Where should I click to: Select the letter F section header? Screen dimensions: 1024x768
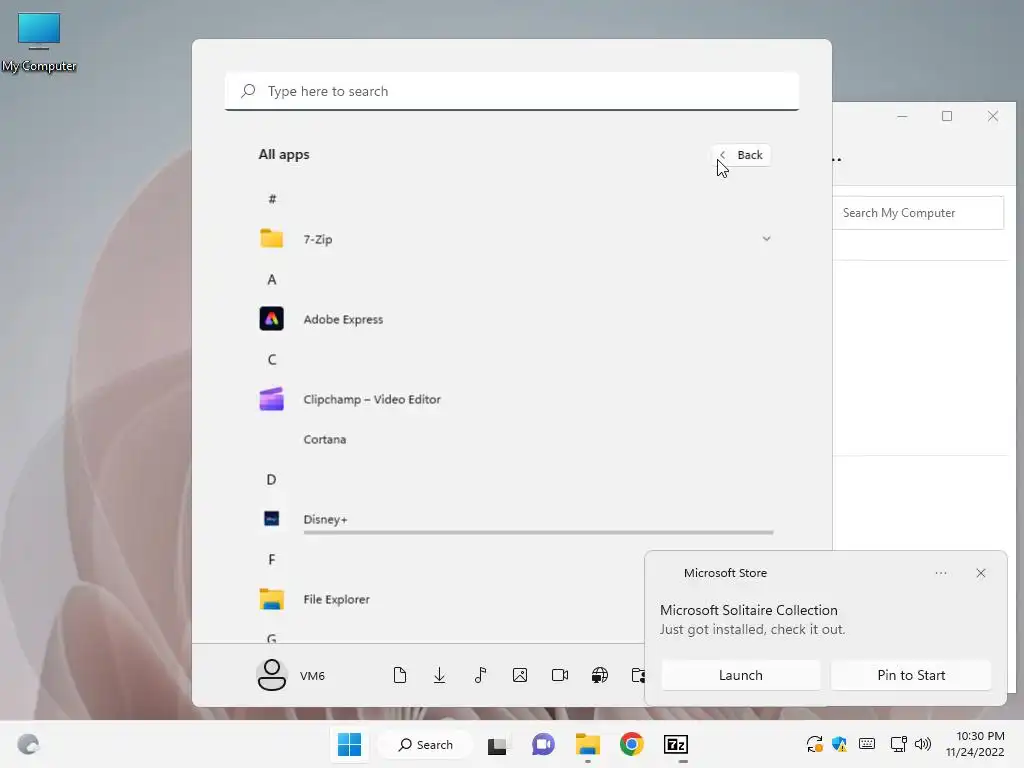272,559
